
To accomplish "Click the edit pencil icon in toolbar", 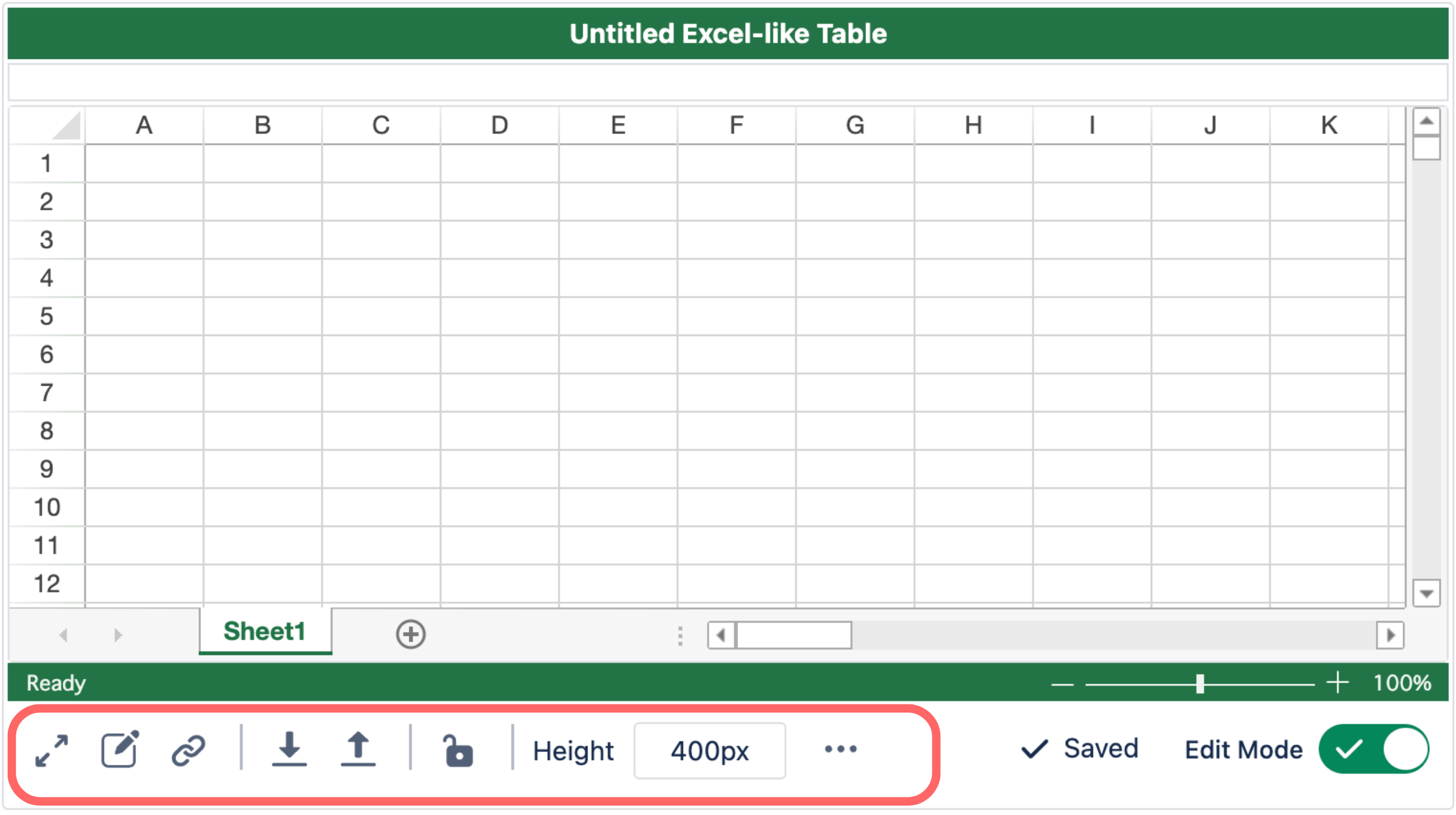I will click(x=120, y=750).
